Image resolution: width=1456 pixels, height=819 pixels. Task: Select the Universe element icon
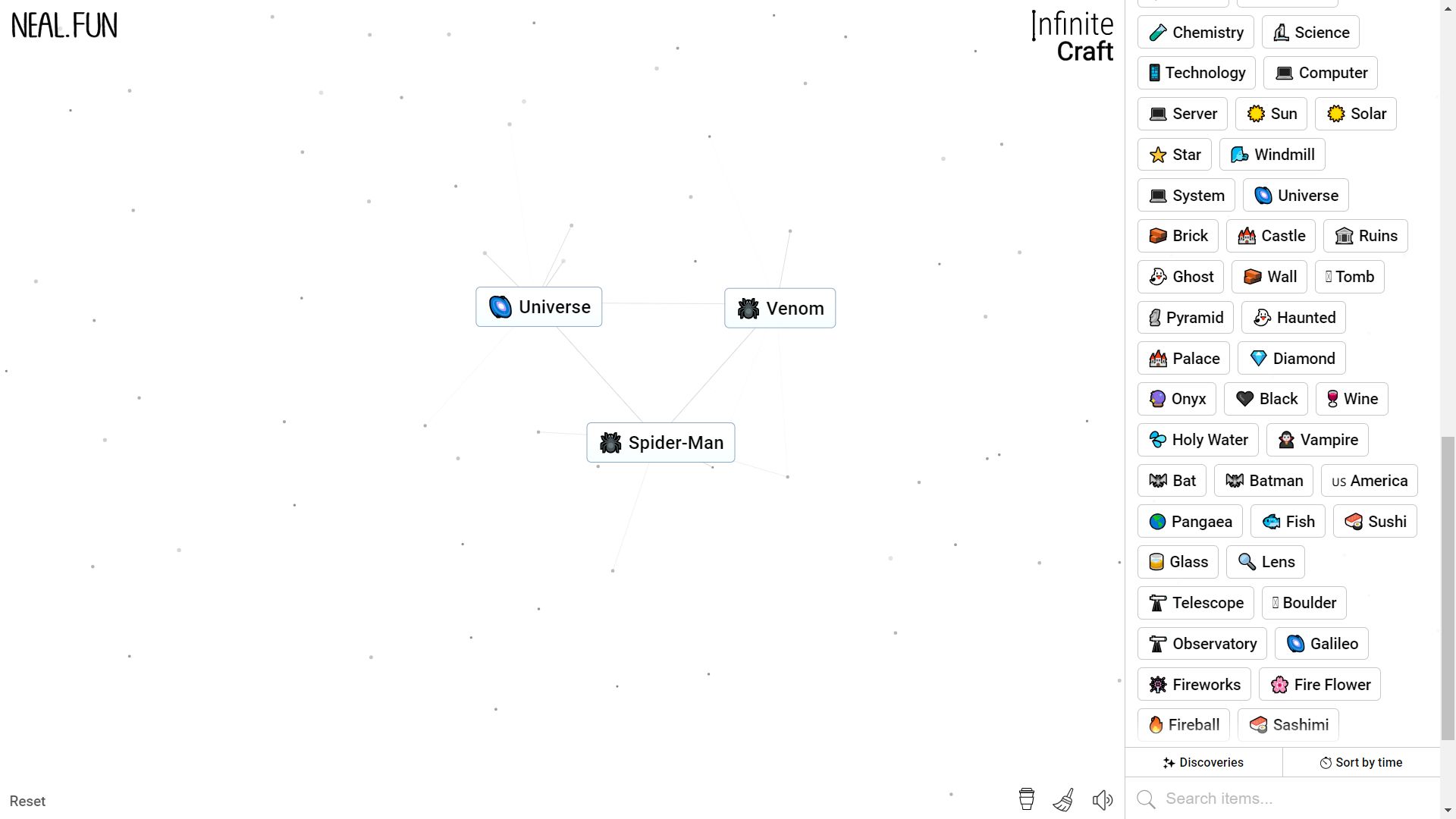500,307
